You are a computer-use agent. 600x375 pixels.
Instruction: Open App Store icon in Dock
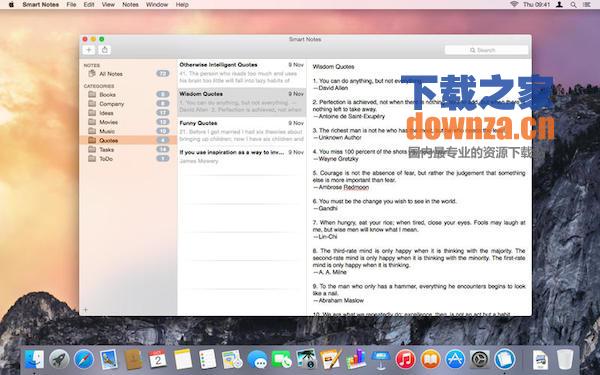point(455,360)
